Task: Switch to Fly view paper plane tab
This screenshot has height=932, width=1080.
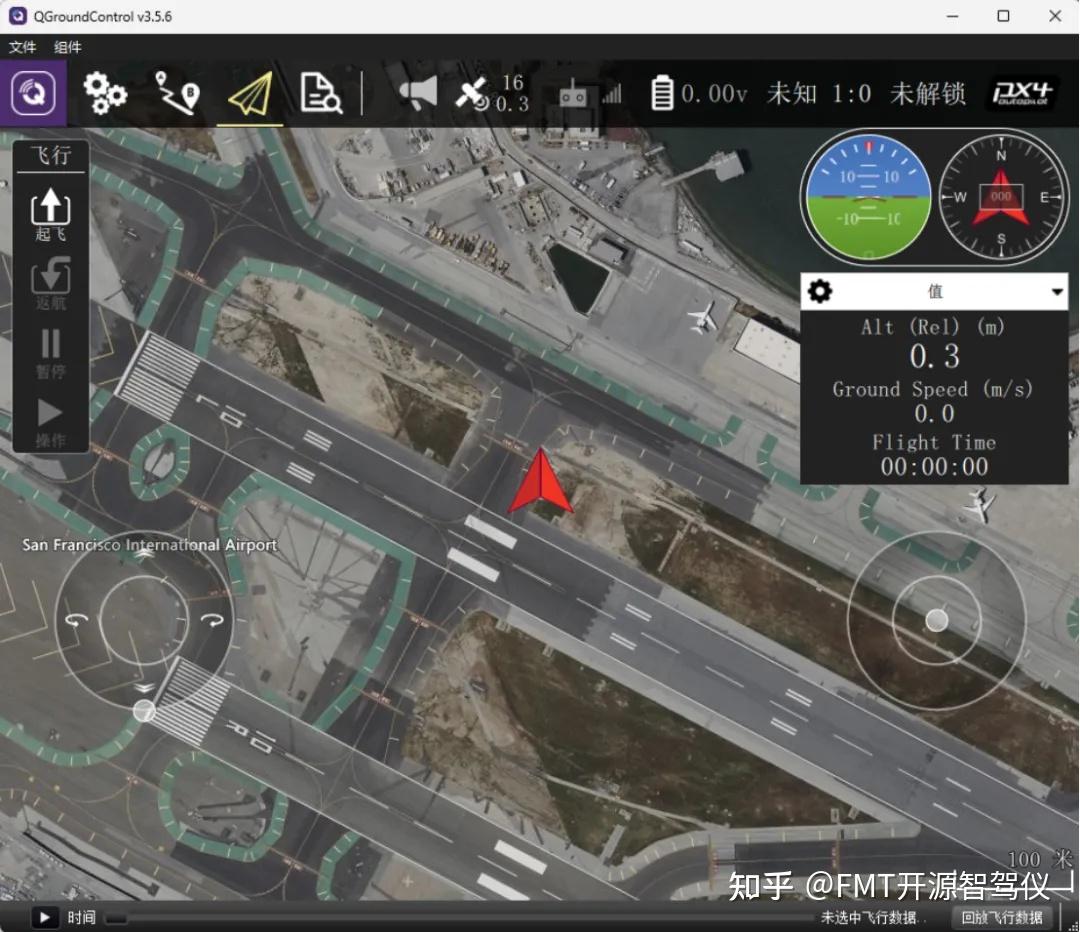Action: [x=249, y=90]
